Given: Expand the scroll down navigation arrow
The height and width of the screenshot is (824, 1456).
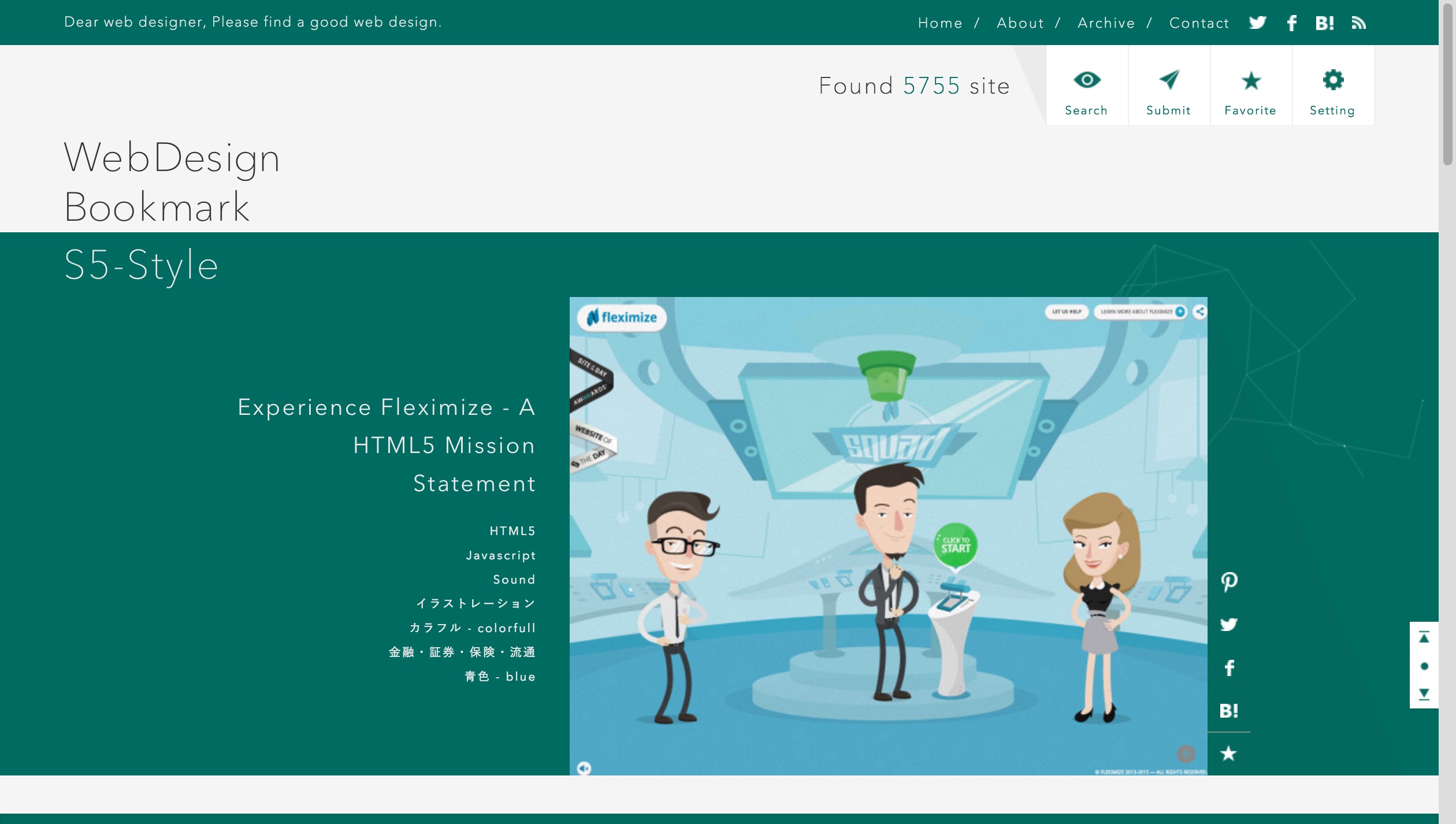Looking at the screenshot, I should point(1423,694).
